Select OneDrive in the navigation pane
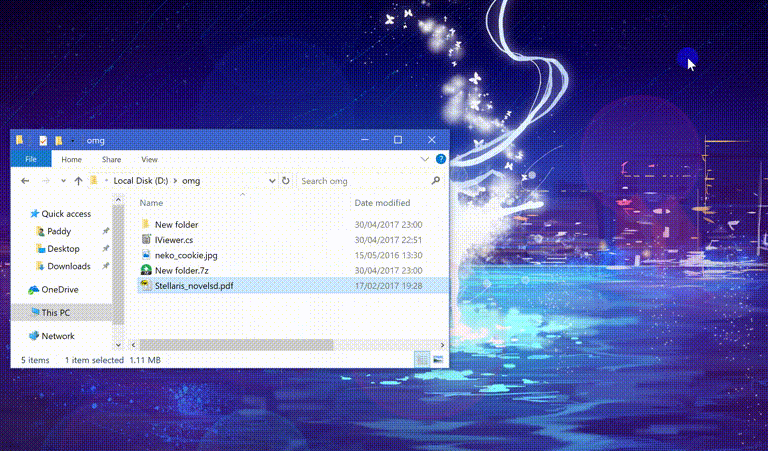 (53, 289)
